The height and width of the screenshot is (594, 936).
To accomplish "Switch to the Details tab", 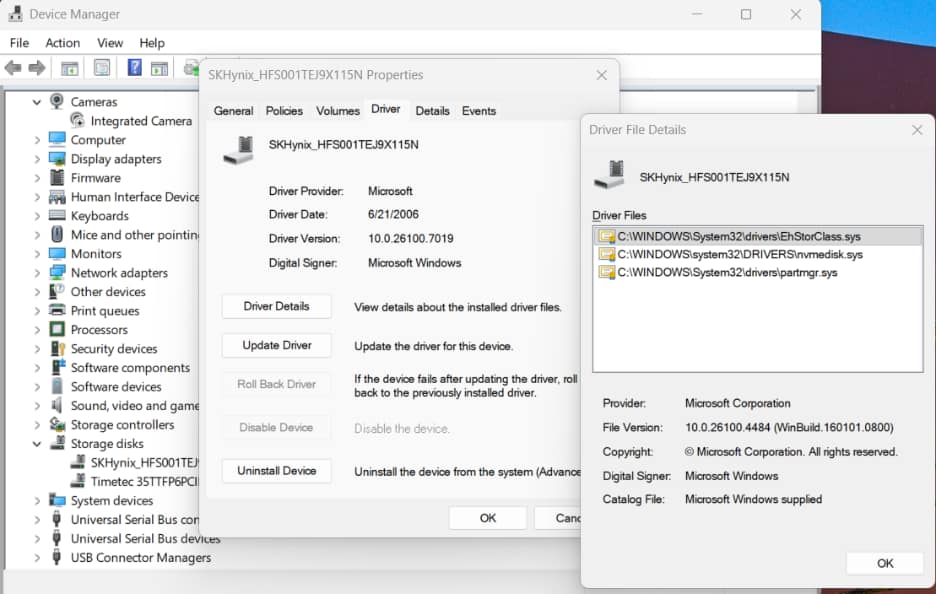I will (x=432, y=111).
